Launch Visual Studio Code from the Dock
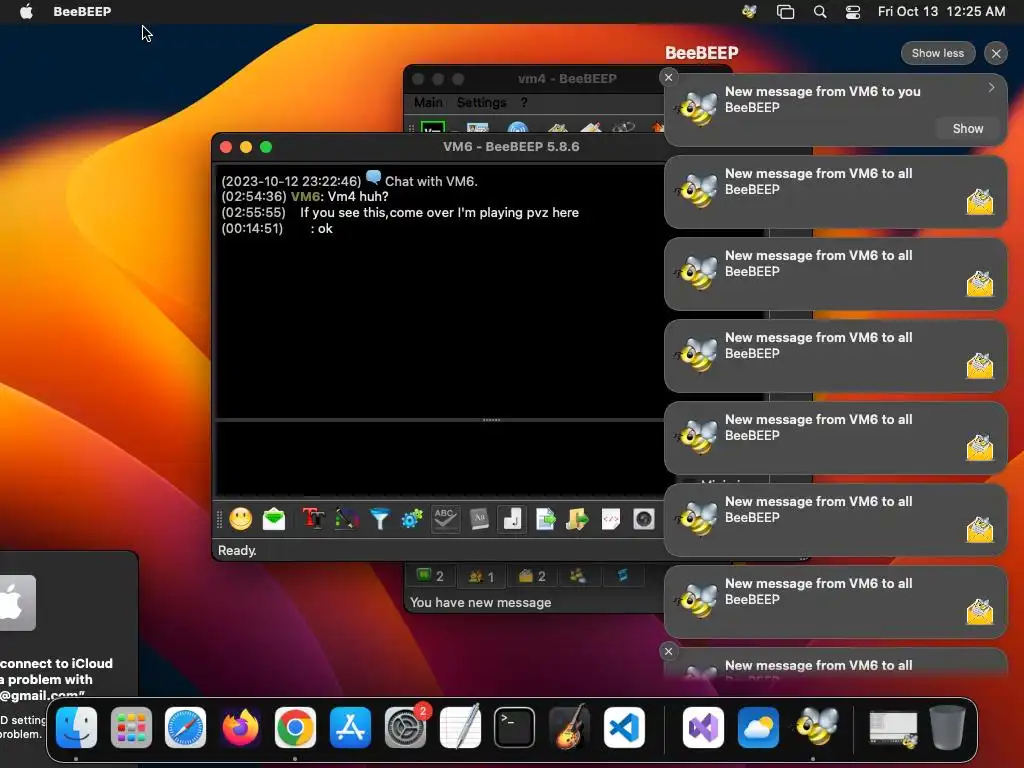Screen dimensions: 1024x768 (x=624, y=727)
